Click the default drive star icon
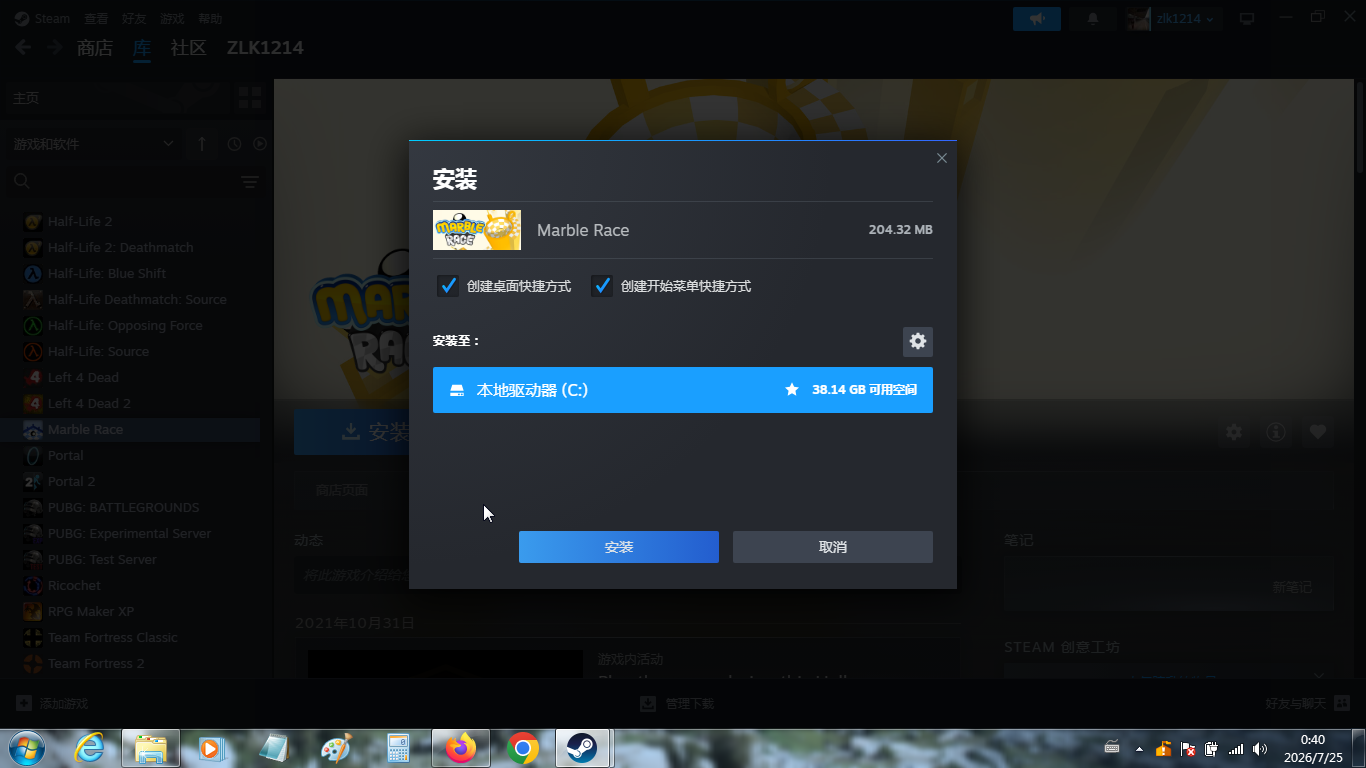 tap(792, 390)
